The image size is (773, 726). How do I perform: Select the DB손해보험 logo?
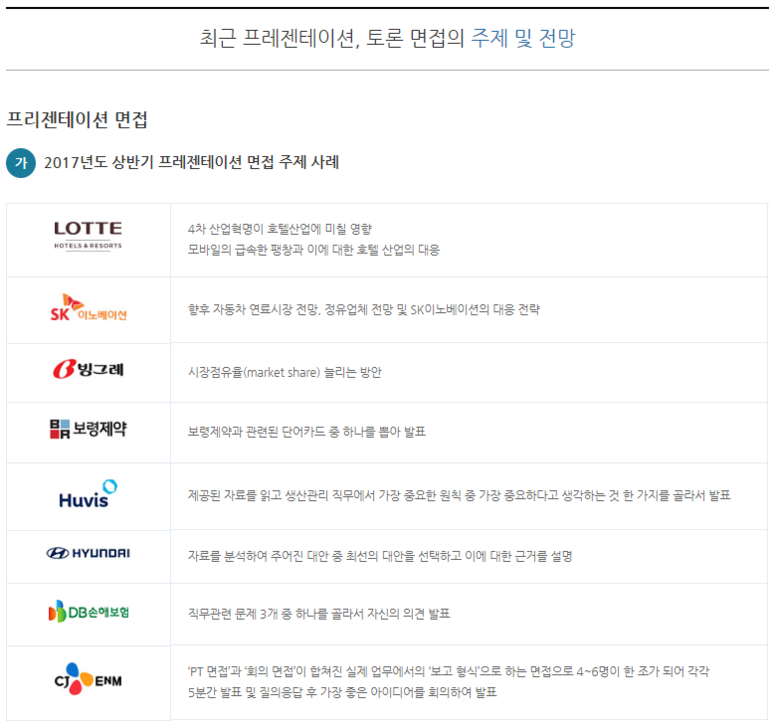pyautogui.click(x=88, y=612)
